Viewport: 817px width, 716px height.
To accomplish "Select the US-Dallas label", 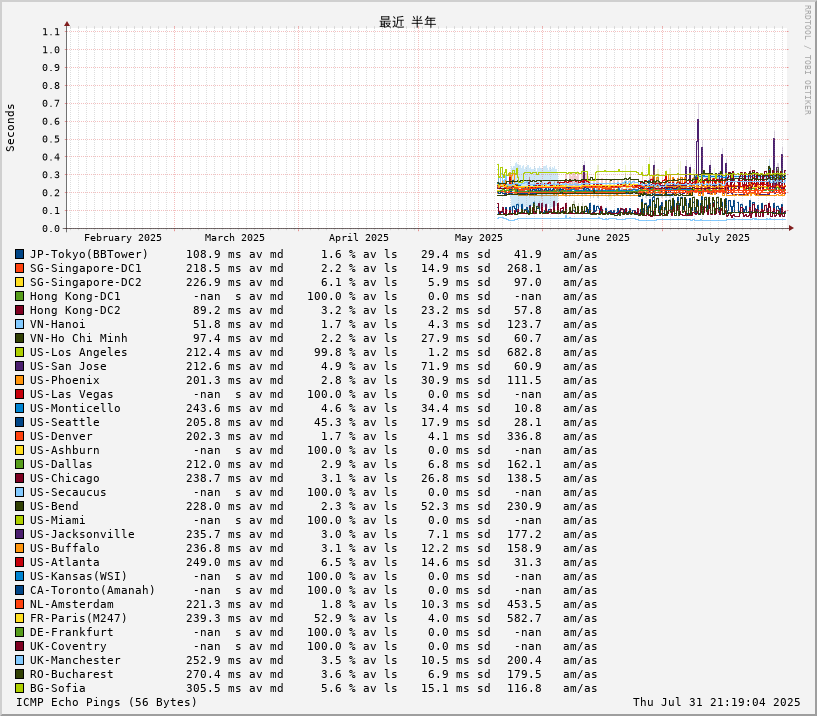I will pyautogui.click(x=61, y=464).
